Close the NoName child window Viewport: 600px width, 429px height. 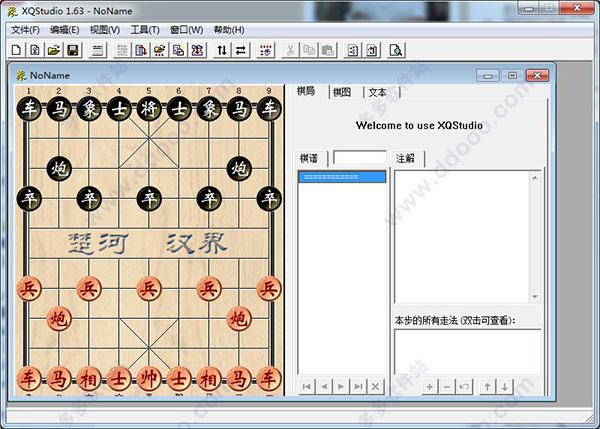537,75
